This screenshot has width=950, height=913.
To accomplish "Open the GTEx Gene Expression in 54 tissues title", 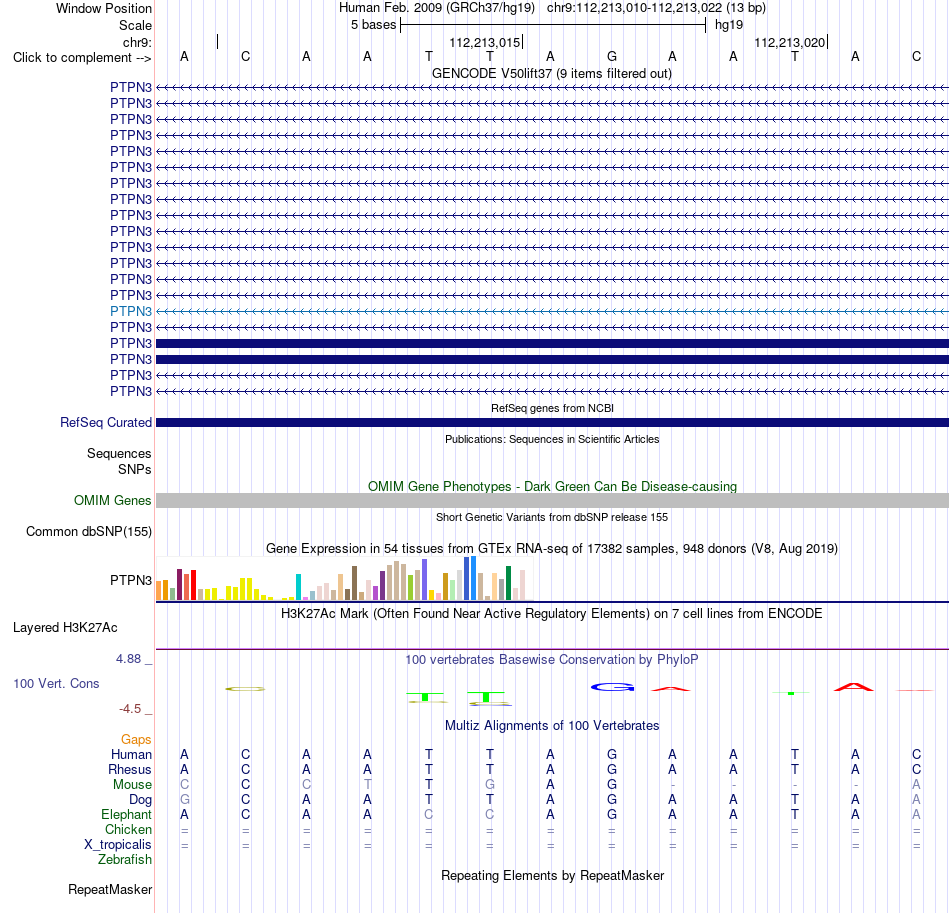I will (552, 548).
